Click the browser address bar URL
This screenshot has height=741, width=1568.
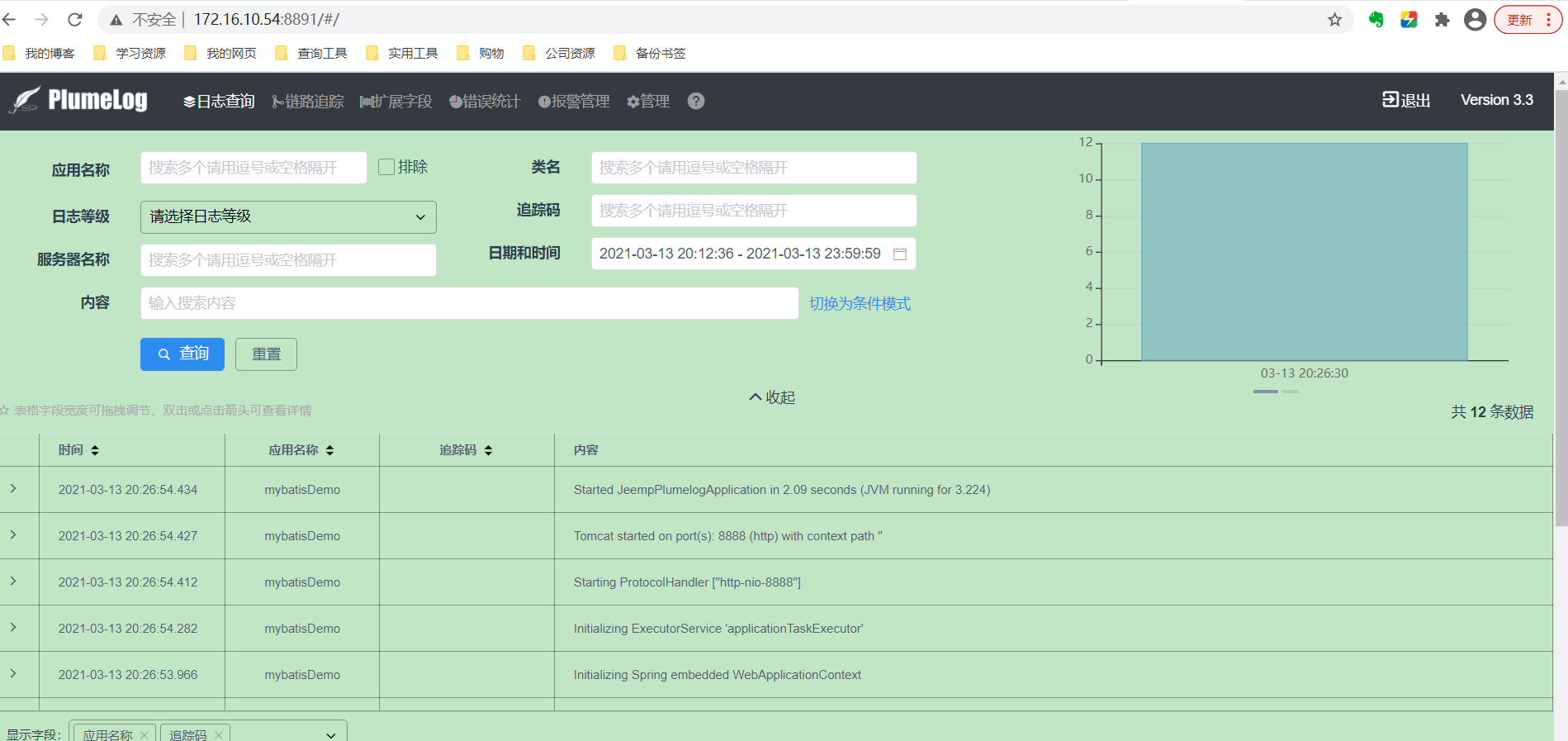click(x=266, y=19)
